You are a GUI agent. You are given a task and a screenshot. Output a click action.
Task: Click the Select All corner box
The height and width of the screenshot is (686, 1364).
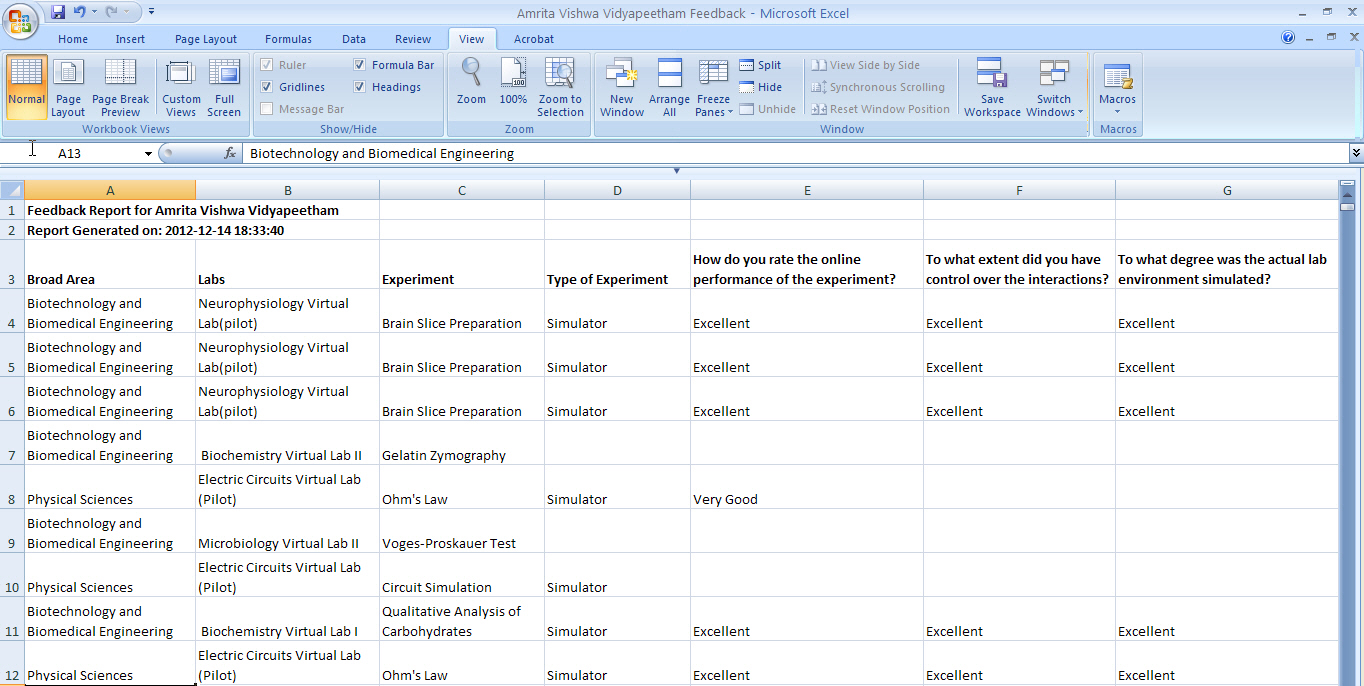12,190
